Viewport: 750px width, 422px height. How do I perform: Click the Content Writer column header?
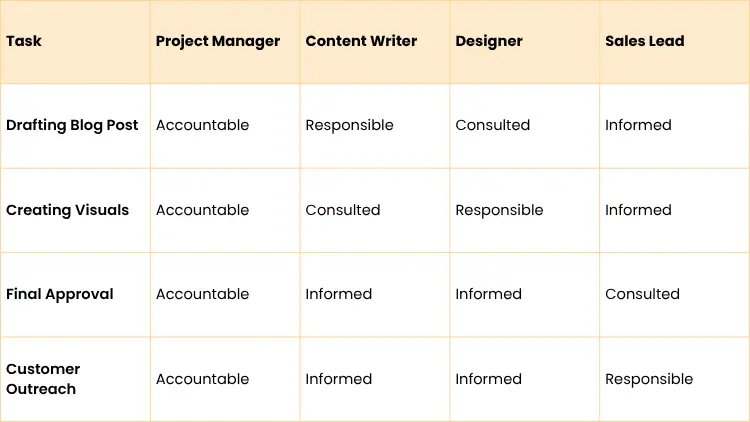361,41
